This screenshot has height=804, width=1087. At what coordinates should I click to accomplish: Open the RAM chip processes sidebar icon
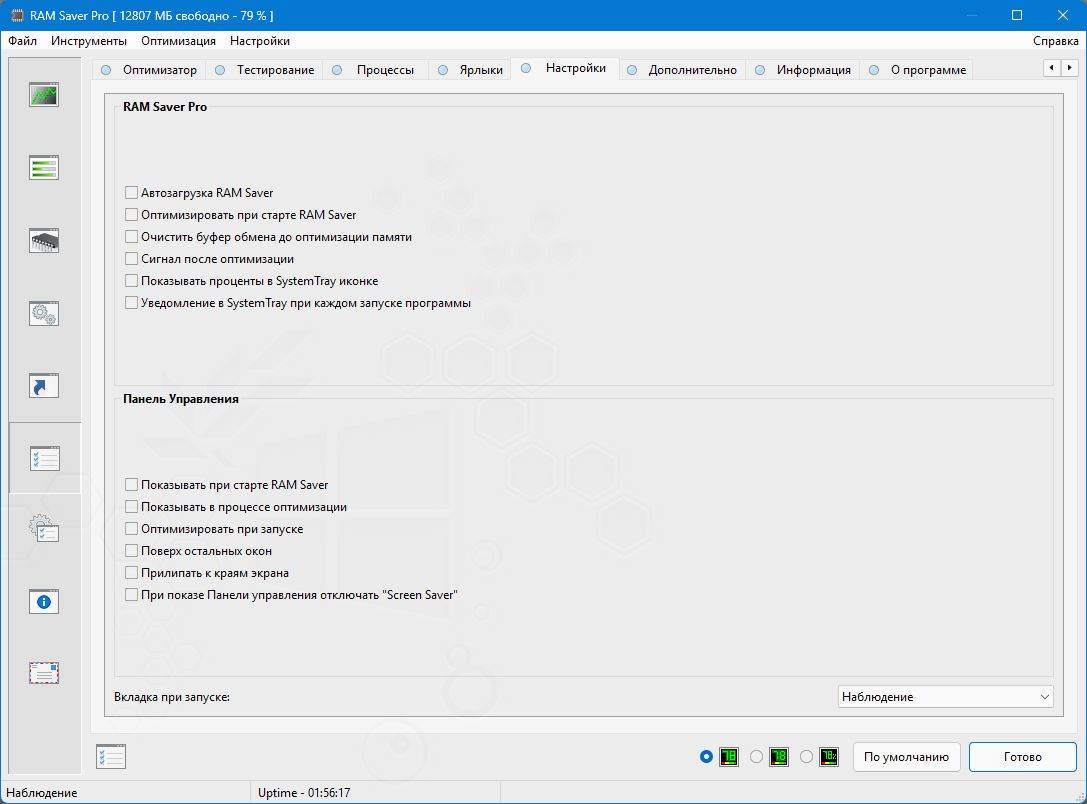44,241
